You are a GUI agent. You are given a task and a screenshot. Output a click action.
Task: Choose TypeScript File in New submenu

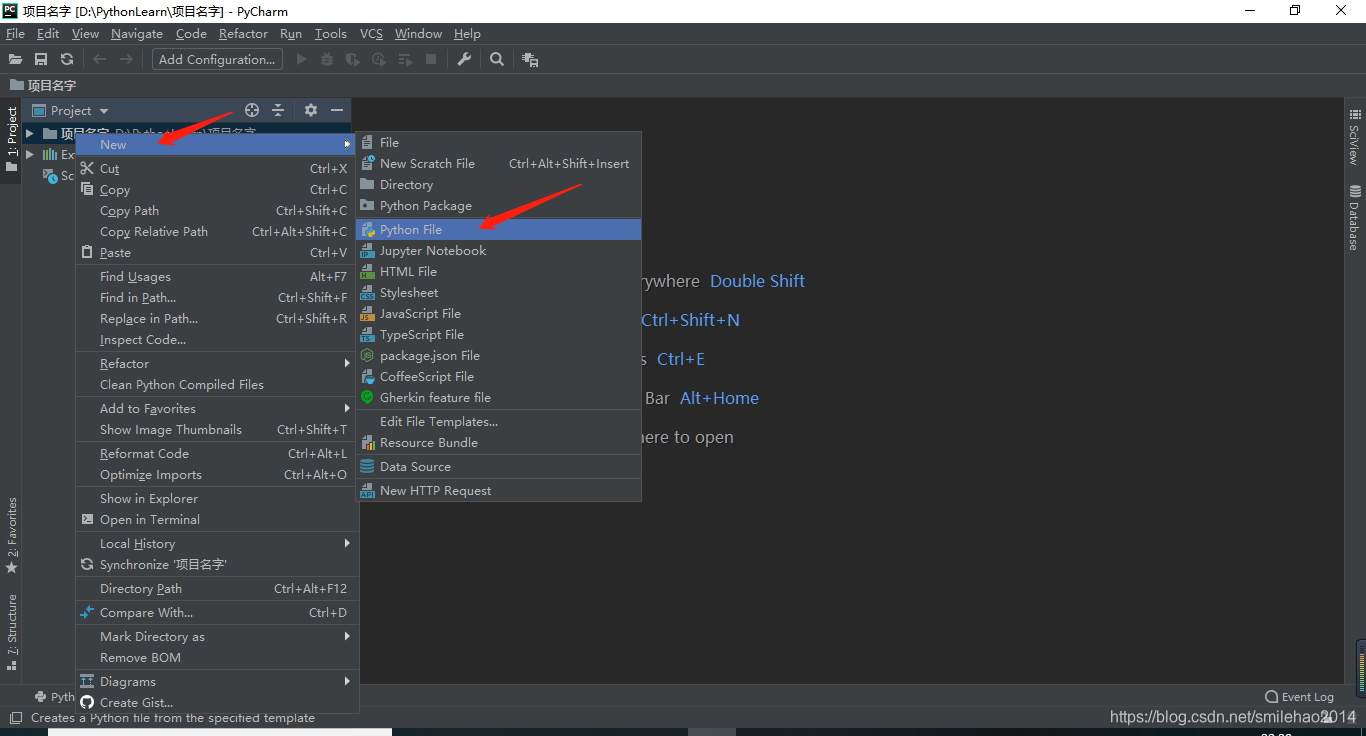point(498,334)
